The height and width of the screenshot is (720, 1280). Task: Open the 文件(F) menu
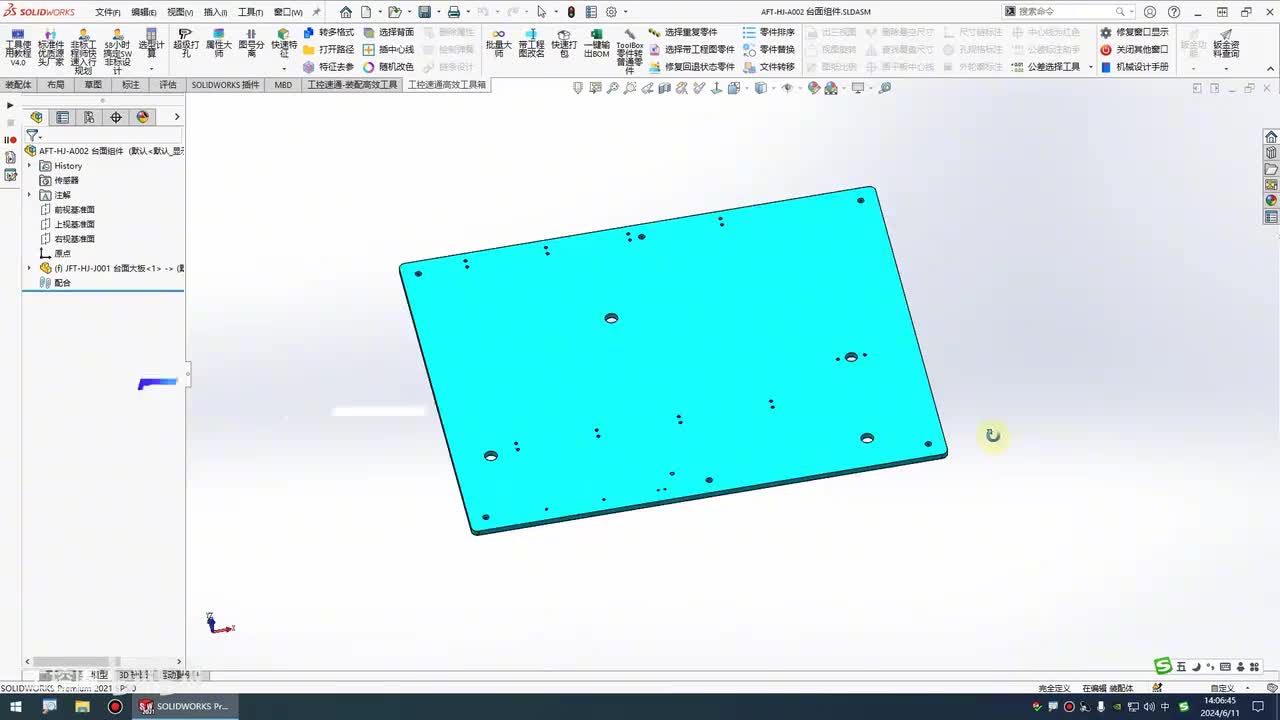click(108, 12)
